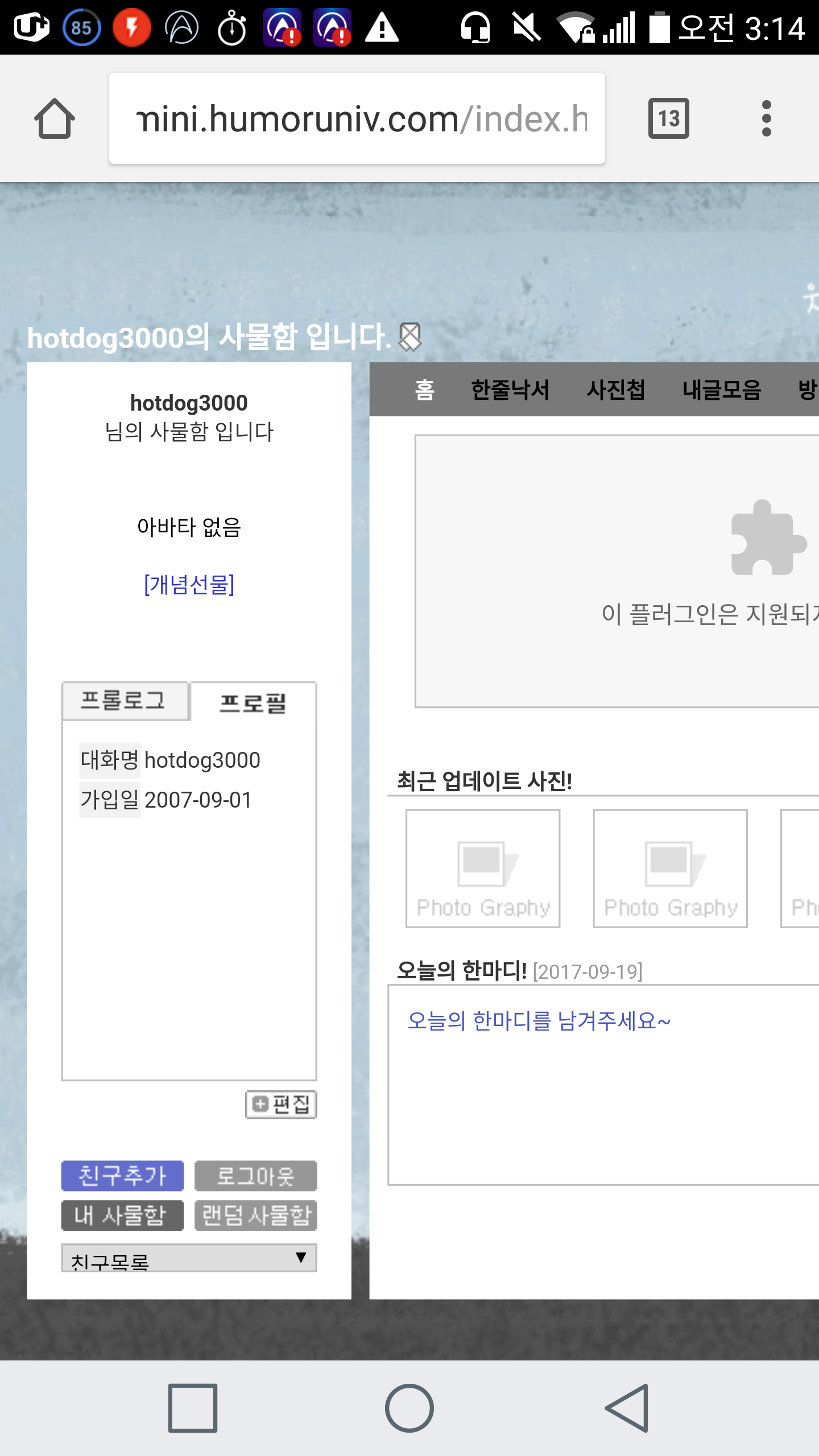Tap the URL address bar
Image resolution: width=819 pixels, height=1456 pixels.
point(357,118)
